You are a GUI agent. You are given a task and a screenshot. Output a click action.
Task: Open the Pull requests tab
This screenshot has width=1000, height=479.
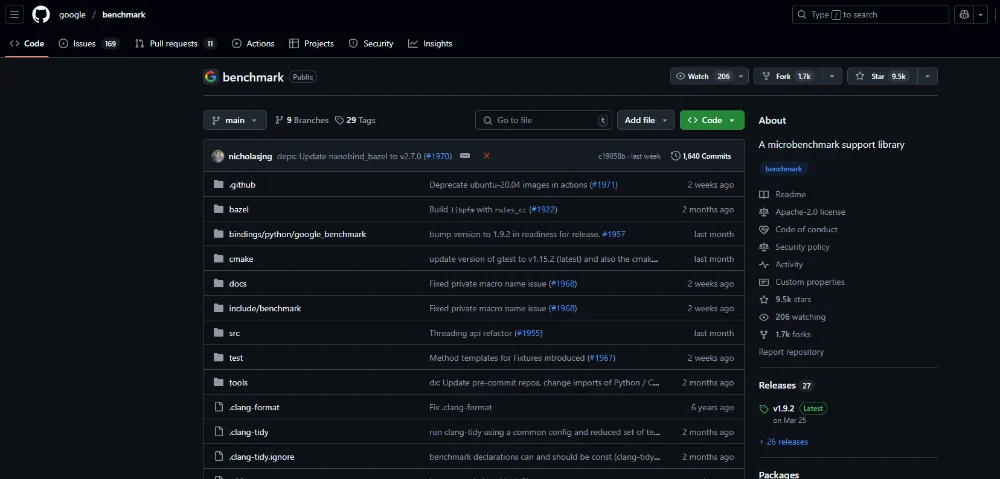(x=174, y=44)
